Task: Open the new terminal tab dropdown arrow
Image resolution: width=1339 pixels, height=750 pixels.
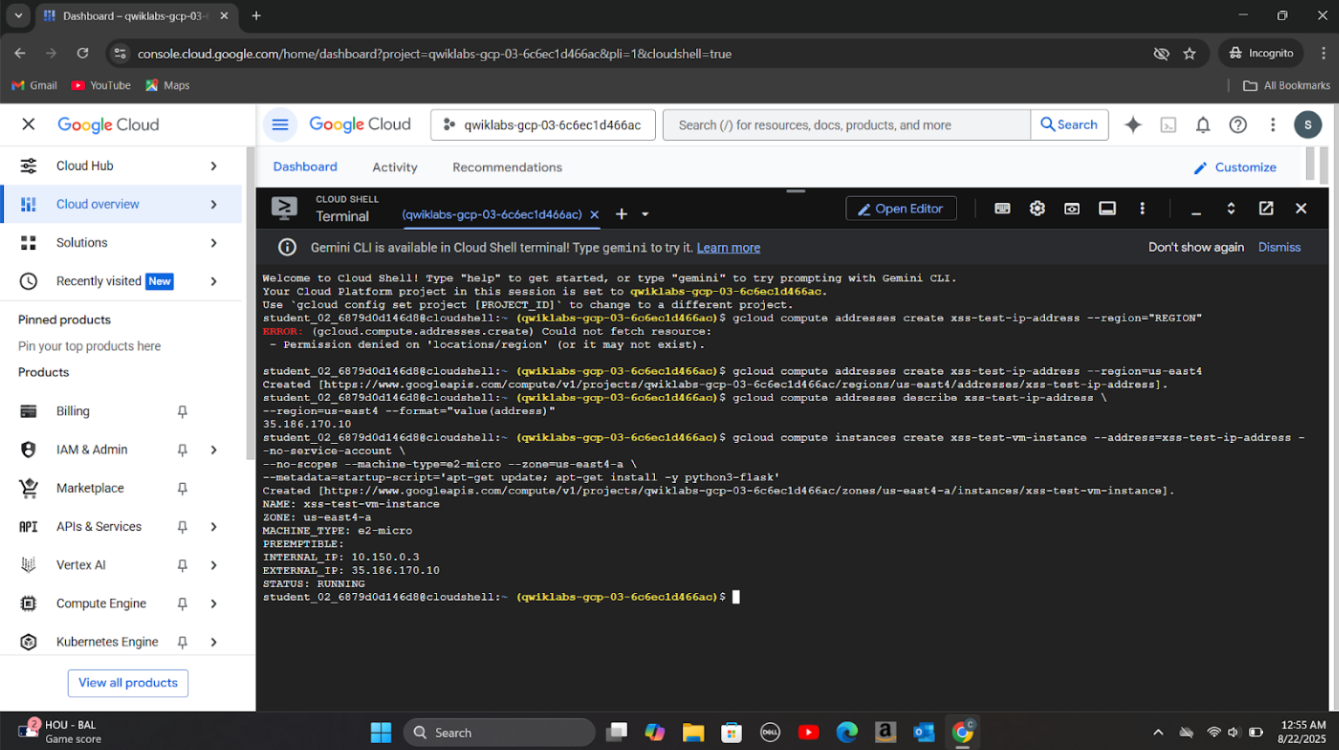Action: click(645, 214)
